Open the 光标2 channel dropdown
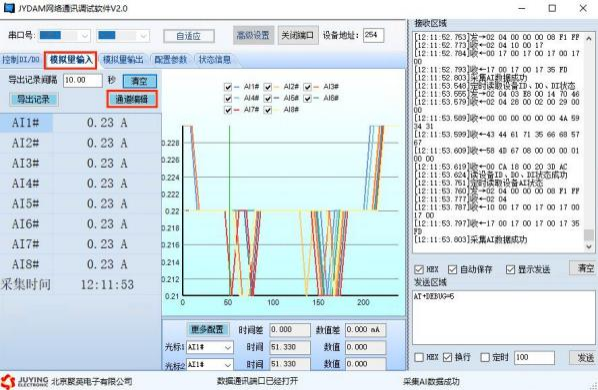The height and width of the screenshot is (390, 598). 210,364
